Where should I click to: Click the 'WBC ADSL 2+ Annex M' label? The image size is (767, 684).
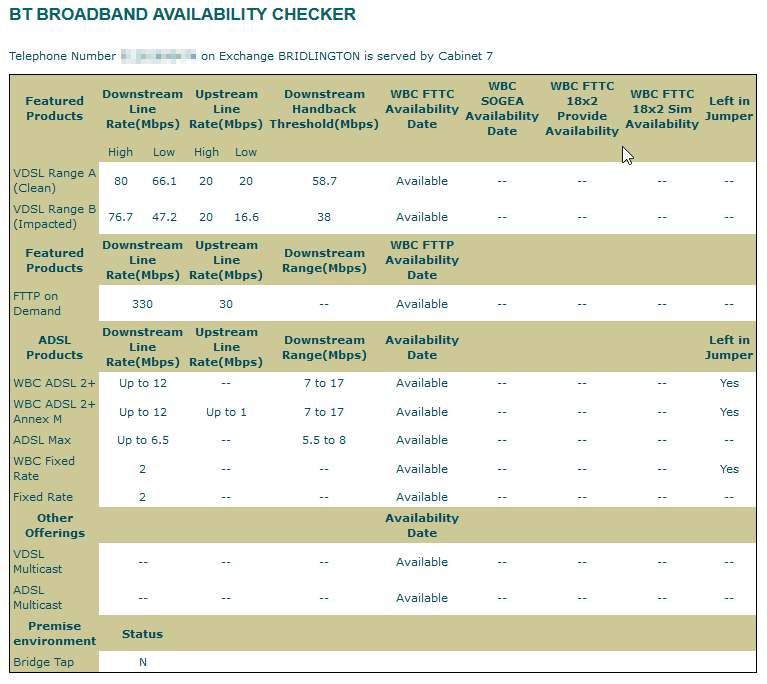point(54,411)
